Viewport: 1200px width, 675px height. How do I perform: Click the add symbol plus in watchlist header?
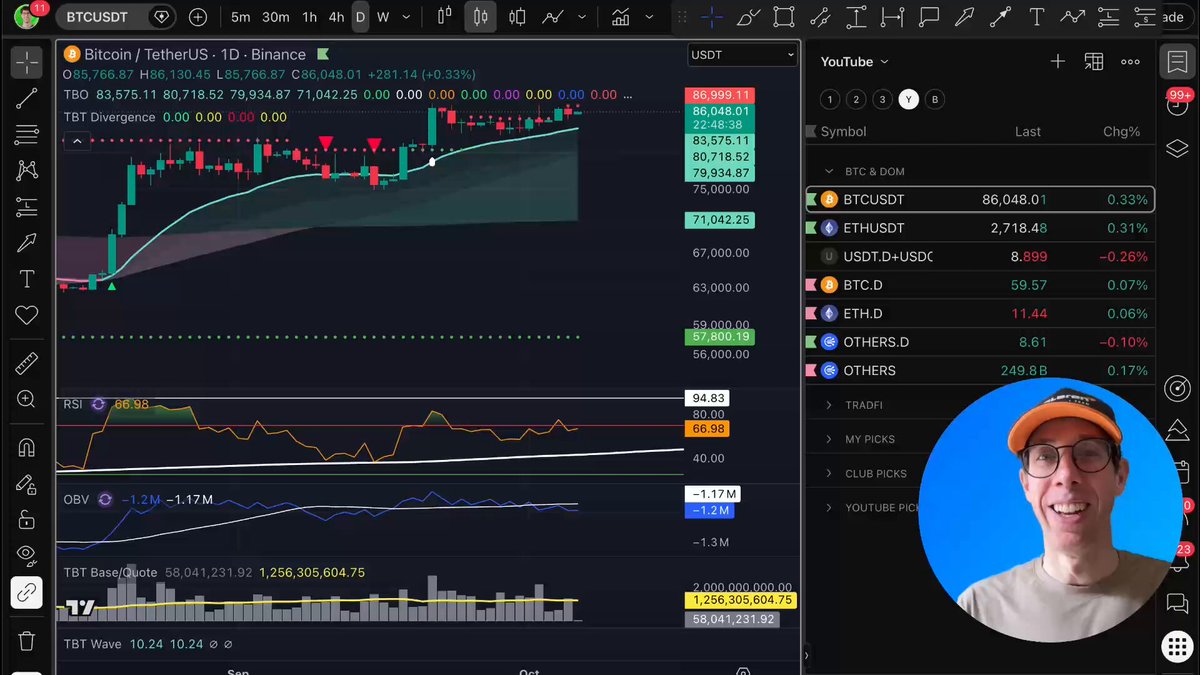click(x=1058, y=62)
